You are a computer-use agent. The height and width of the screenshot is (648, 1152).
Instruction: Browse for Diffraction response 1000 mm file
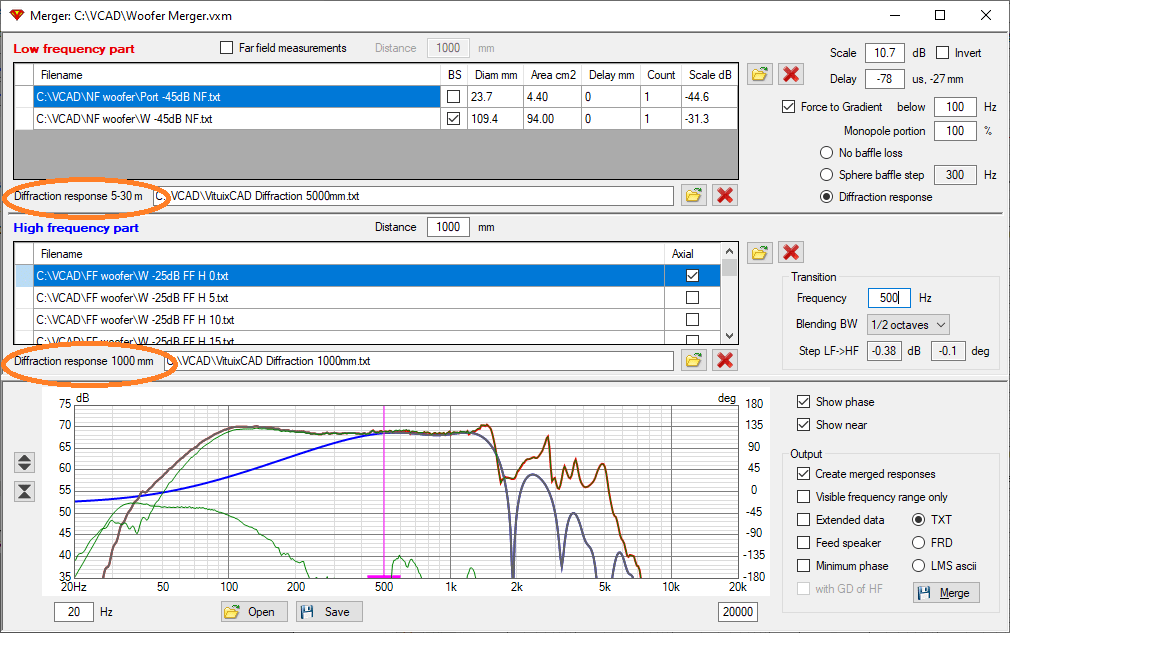[694, 360]
